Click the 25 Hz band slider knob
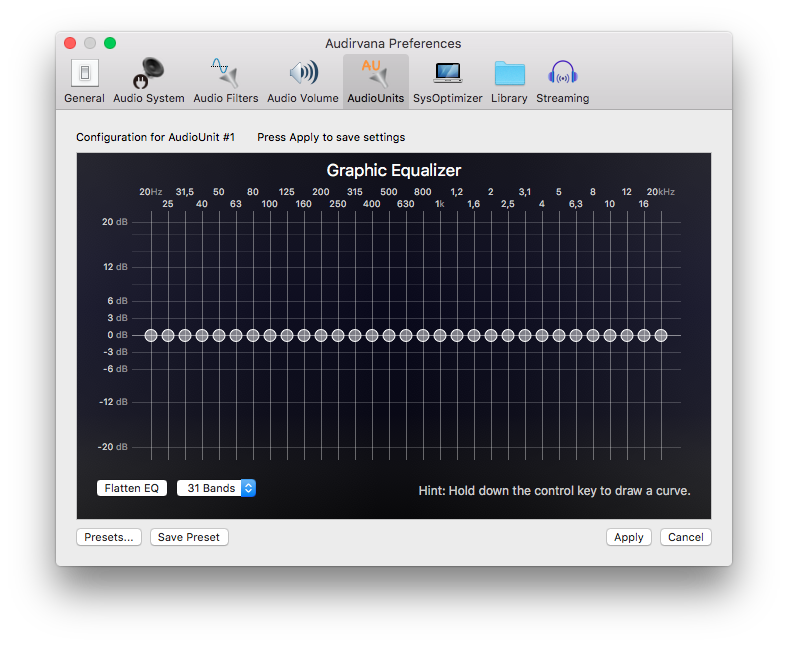 [168, 335]
